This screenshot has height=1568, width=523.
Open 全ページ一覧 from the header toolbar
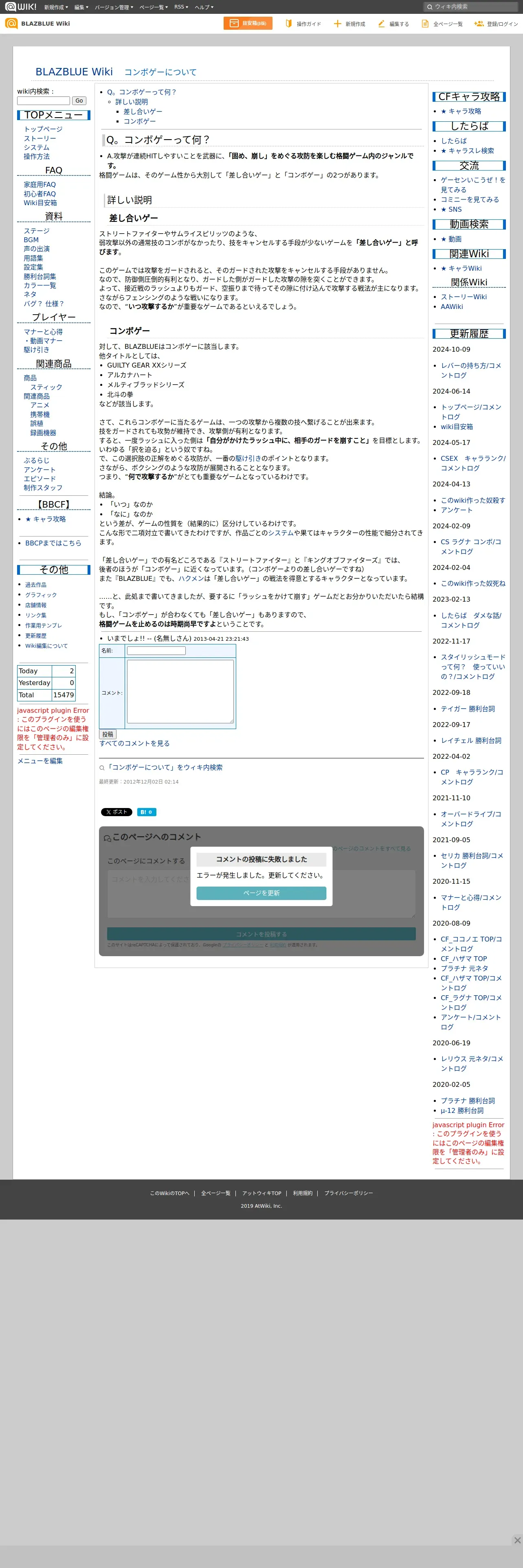coord(442,24)
